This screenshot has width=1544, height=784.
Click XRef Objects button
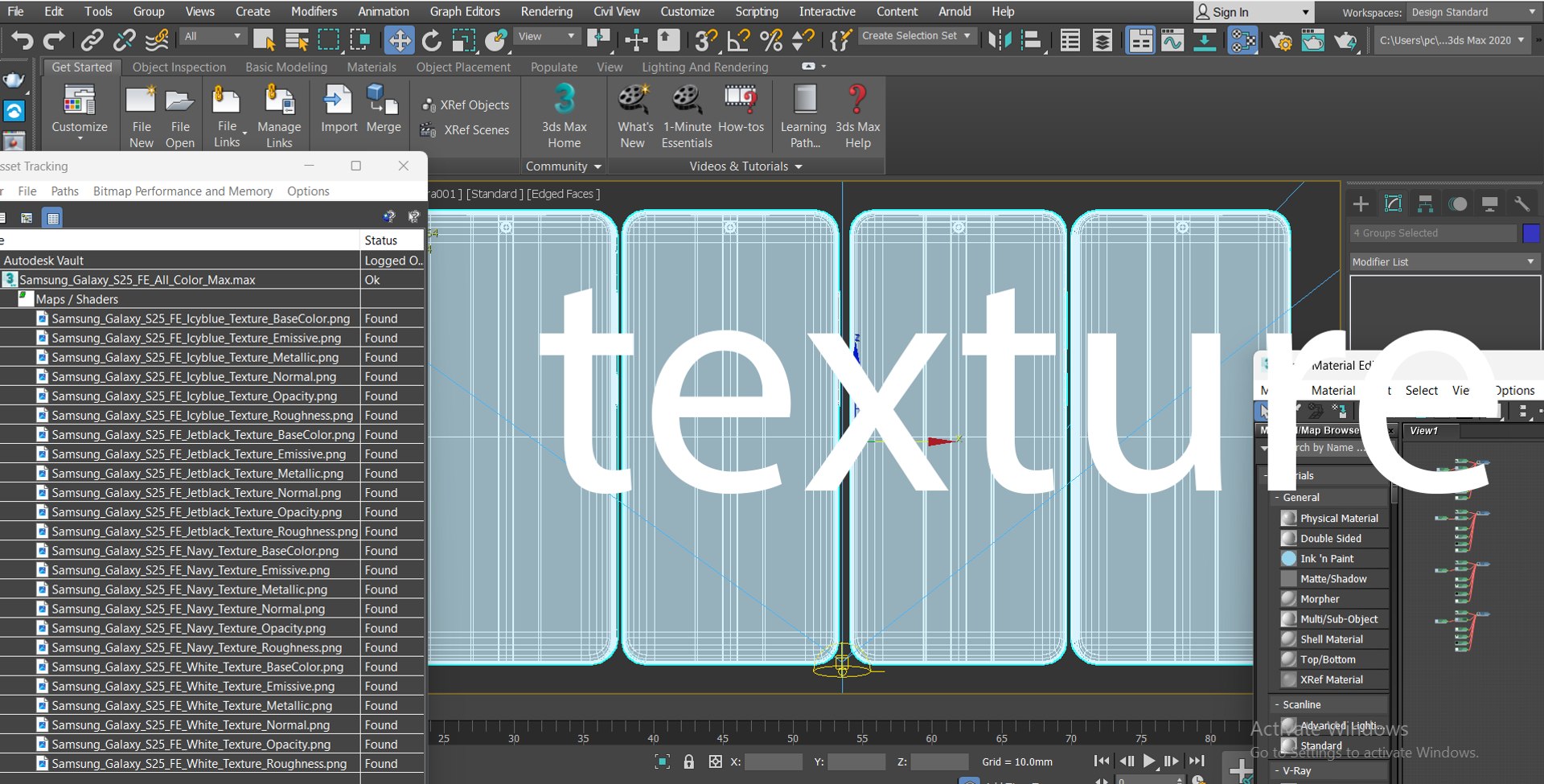tap(465, 105)
